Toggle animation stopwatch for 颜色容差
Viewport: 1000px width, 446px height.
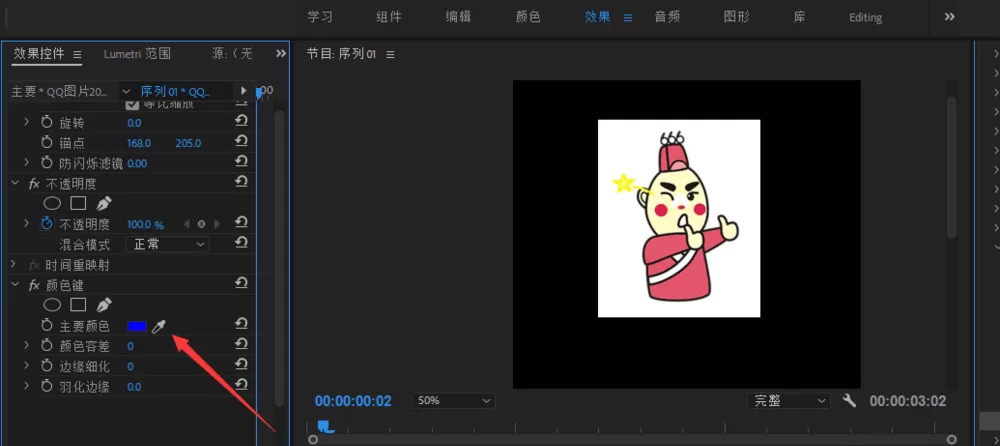(x=47, y=346)
